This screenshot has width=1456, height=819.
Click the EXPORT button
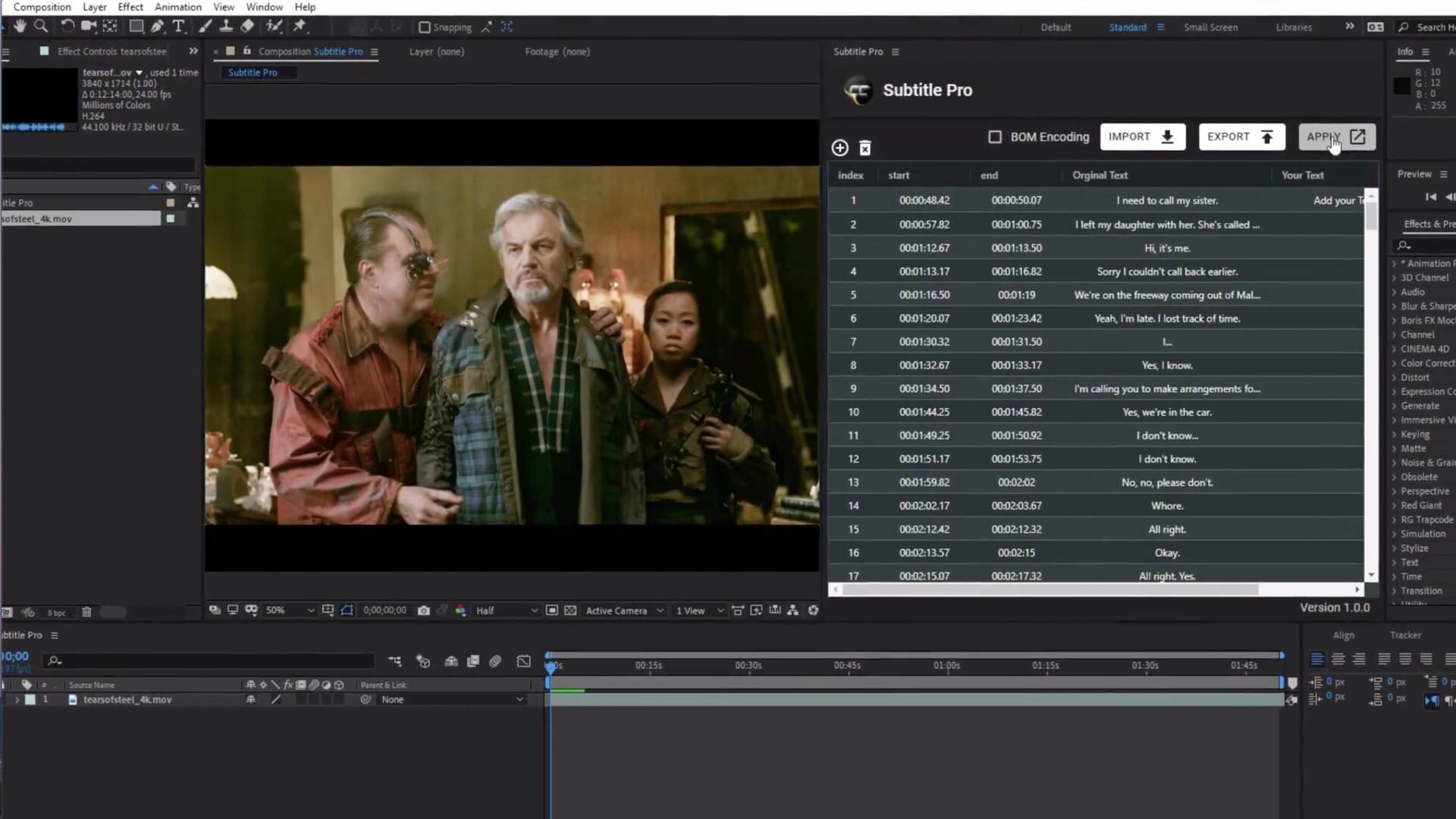(1241, 137)
